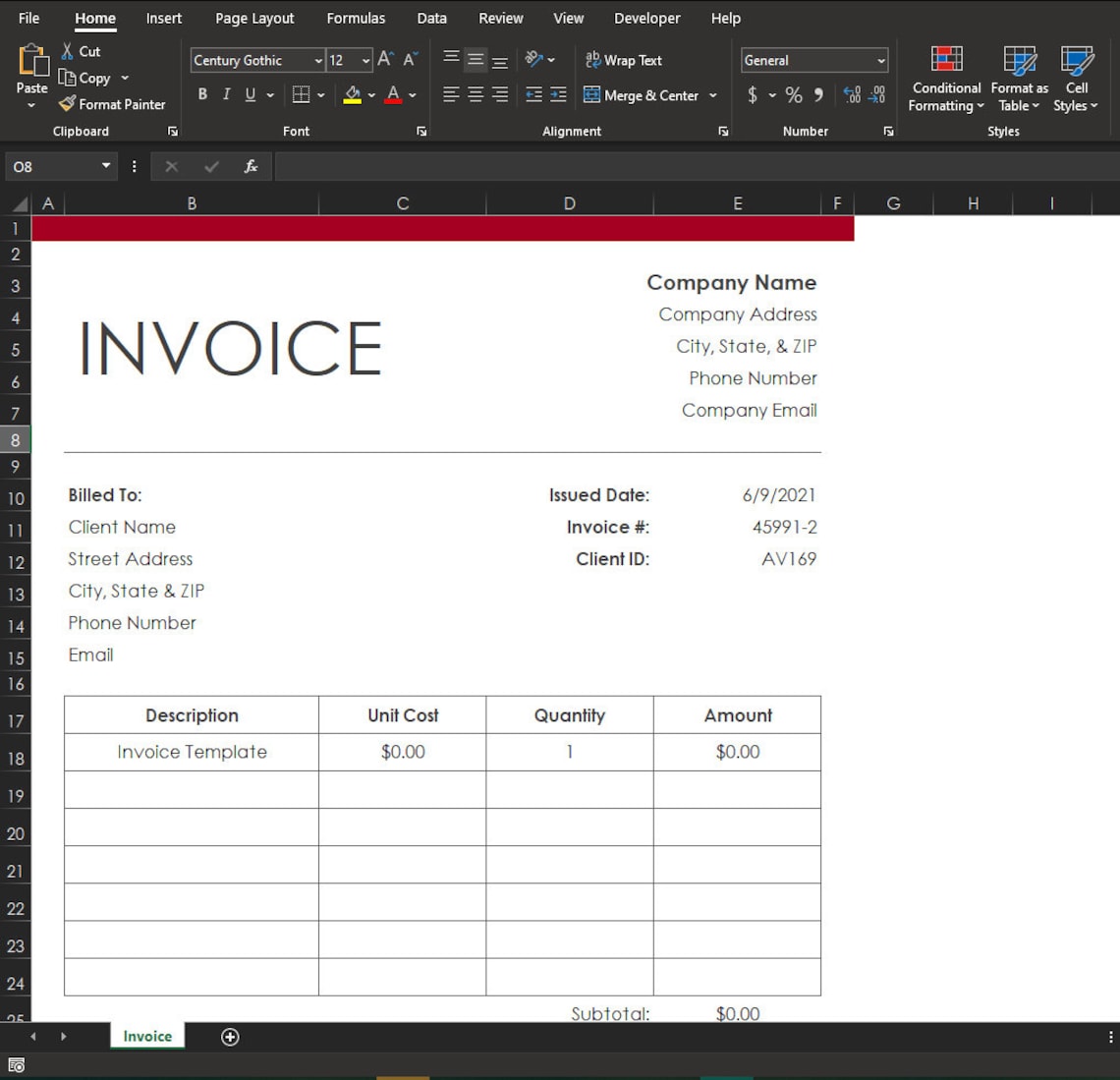Screen dimensions: 1120x1080
Task: Apply Accounting dollar number format
Action: click(x=753, y=94)
